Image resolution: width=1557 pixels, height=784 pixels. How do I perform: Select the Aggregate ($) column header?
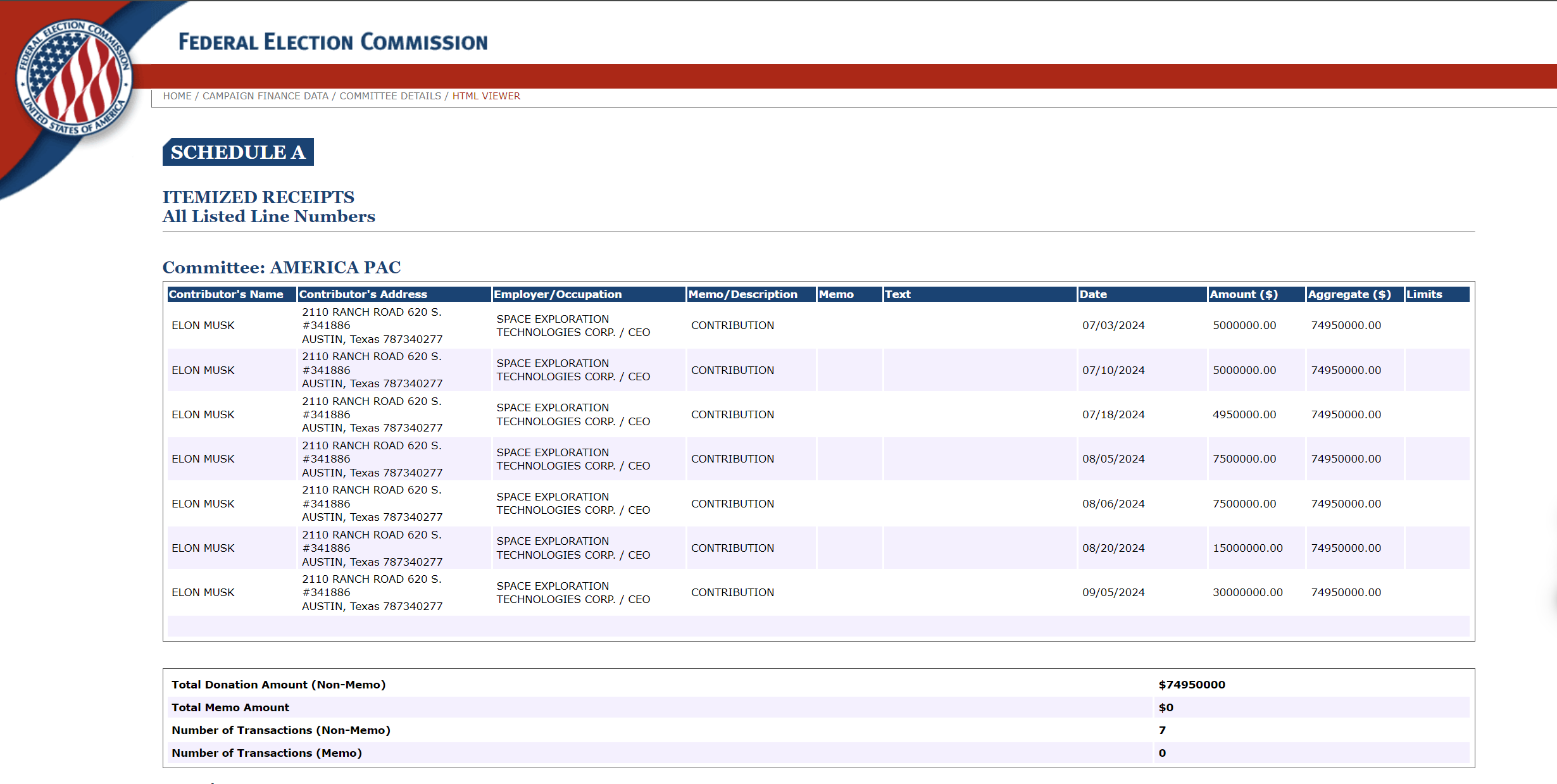click(x=1349, y=294)
